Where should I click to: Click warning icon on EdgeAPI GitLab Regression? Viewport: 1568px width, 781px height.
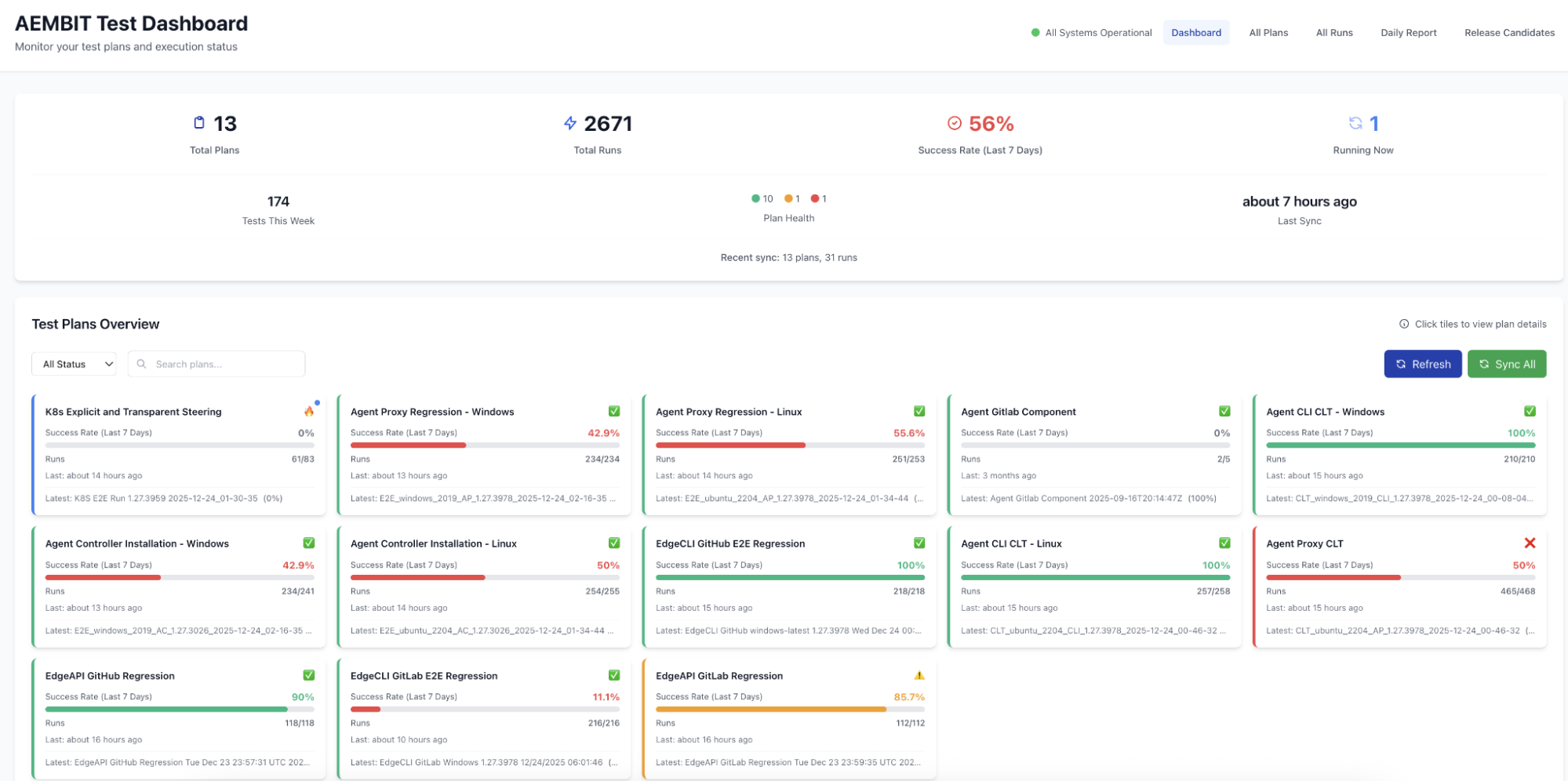(919, 676)
